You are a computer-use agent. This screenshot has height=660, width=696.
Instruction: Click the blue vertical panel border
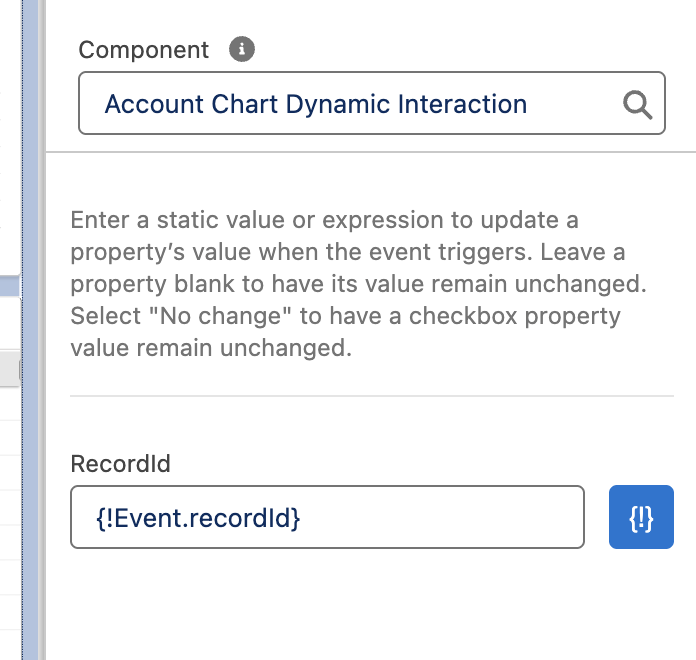[30, 330]
